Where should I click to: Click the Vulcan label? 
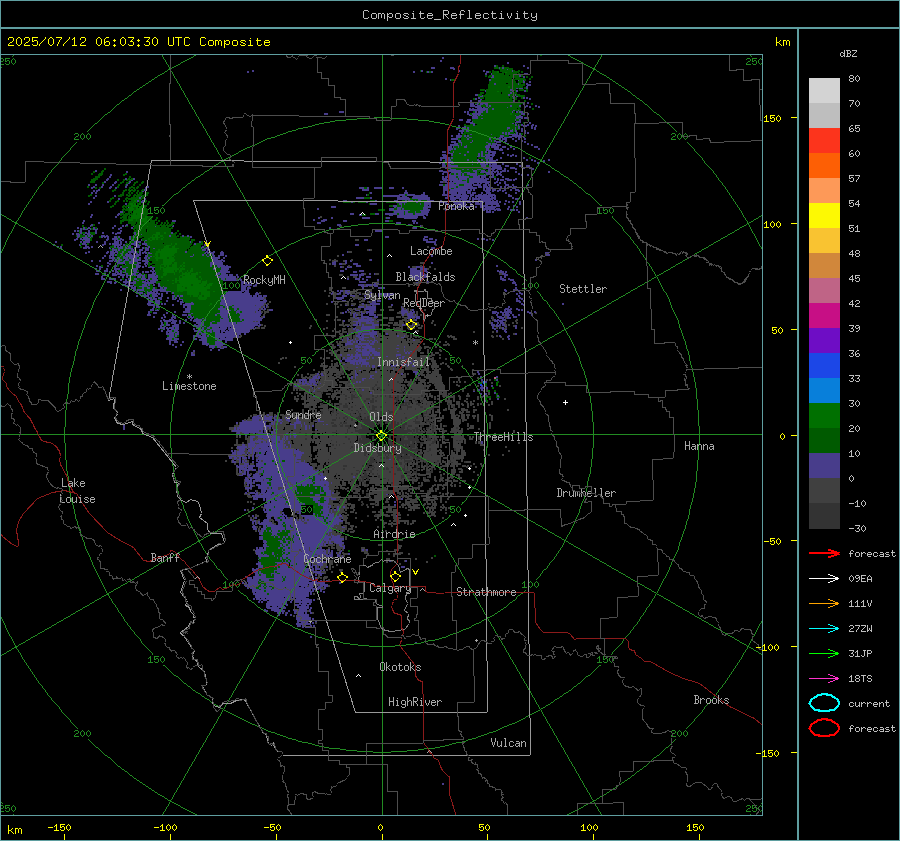[508, 743]
